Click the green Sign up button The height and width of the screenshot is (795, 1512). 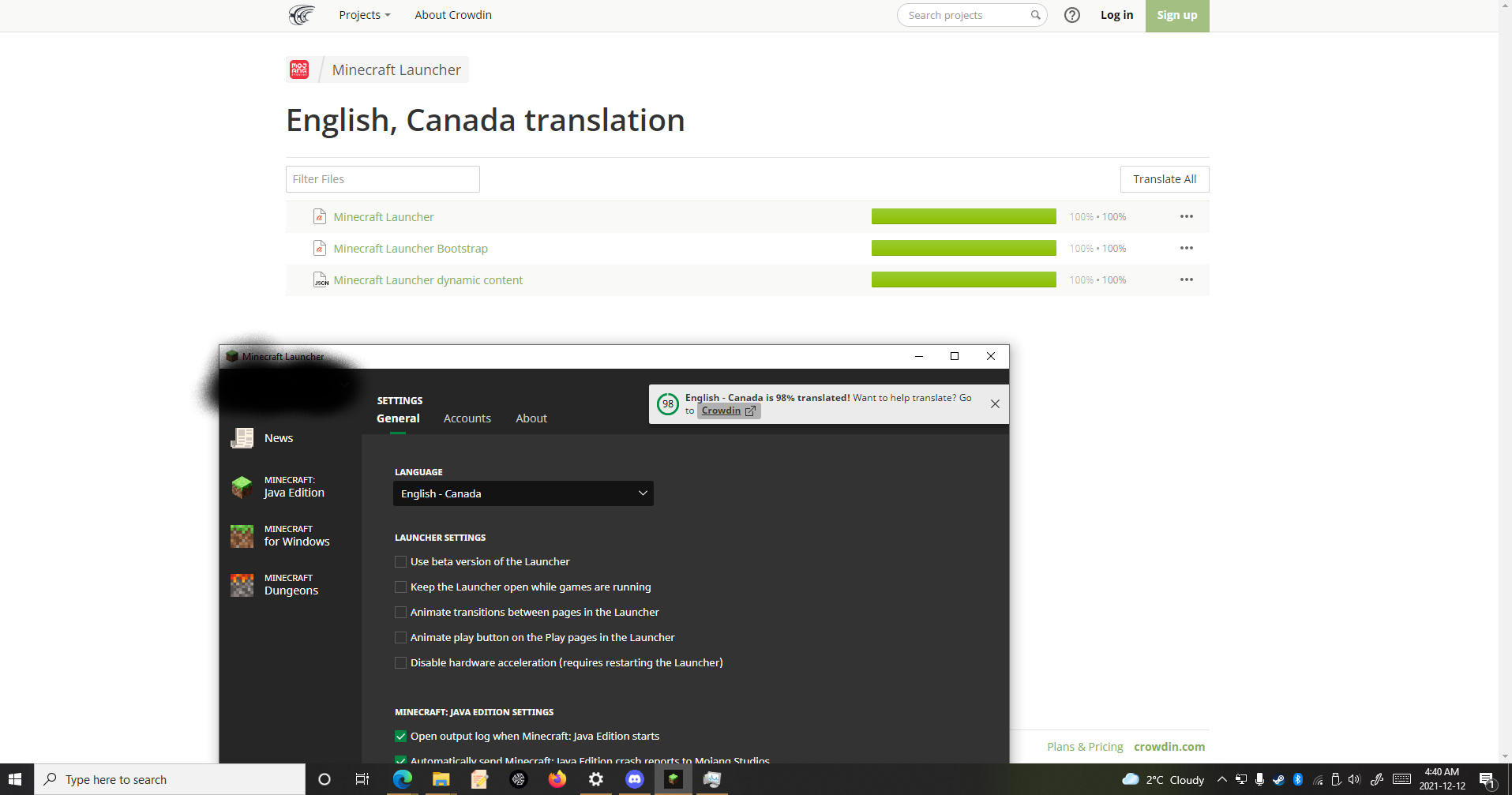coord(1177,15)
